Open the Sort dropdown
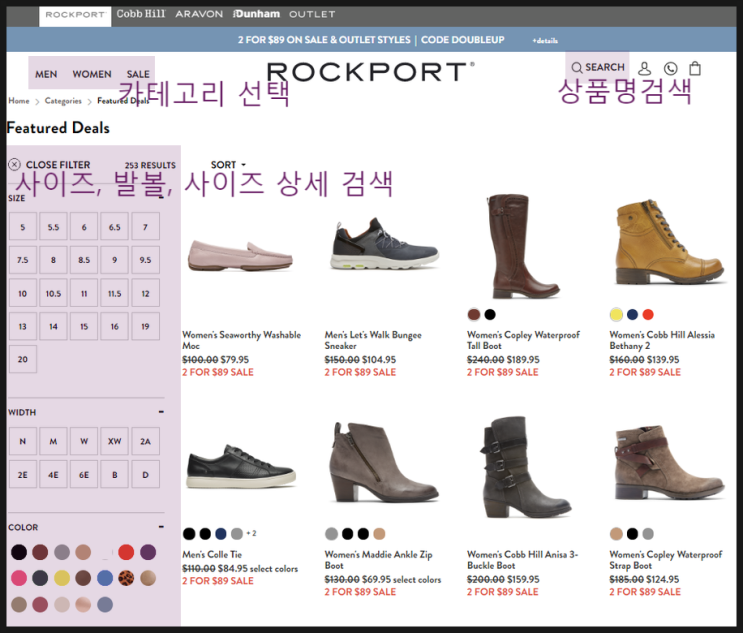 [x=228, y=165]
